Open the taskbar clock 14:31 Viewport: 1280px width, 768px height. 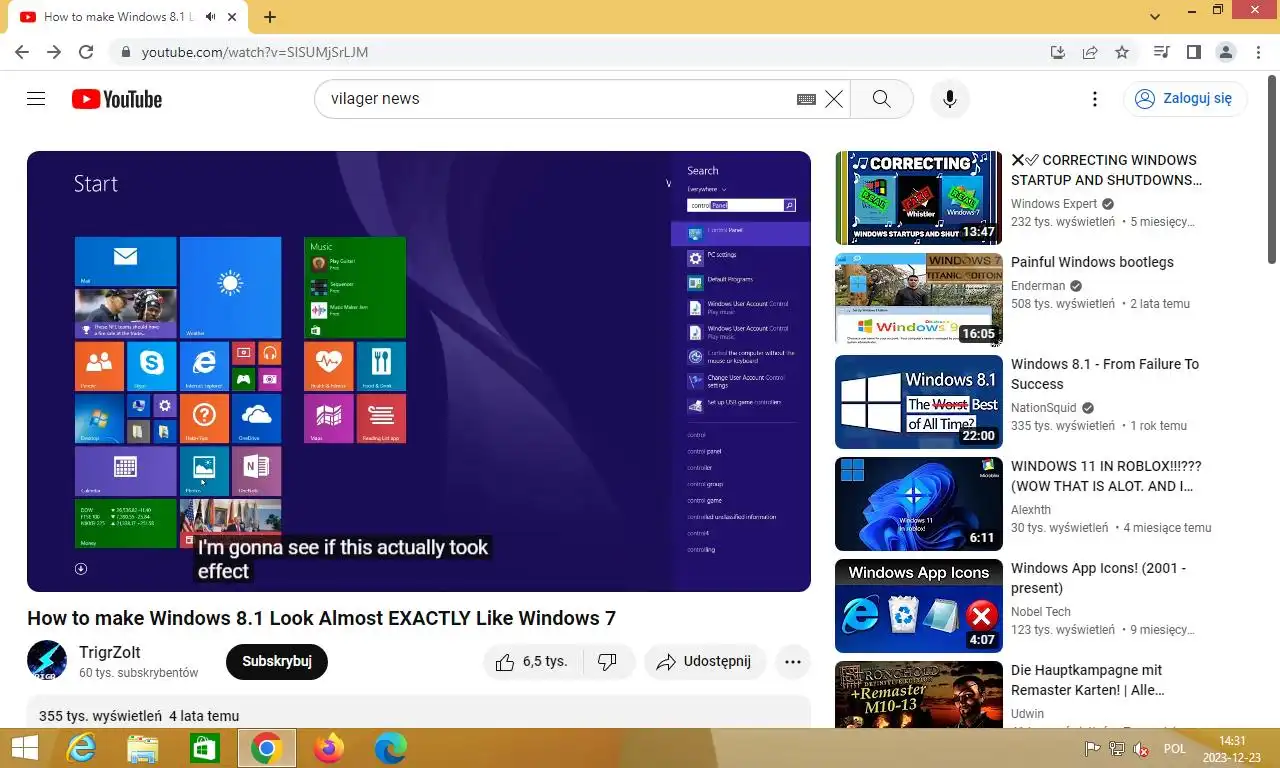(1233, 748)
